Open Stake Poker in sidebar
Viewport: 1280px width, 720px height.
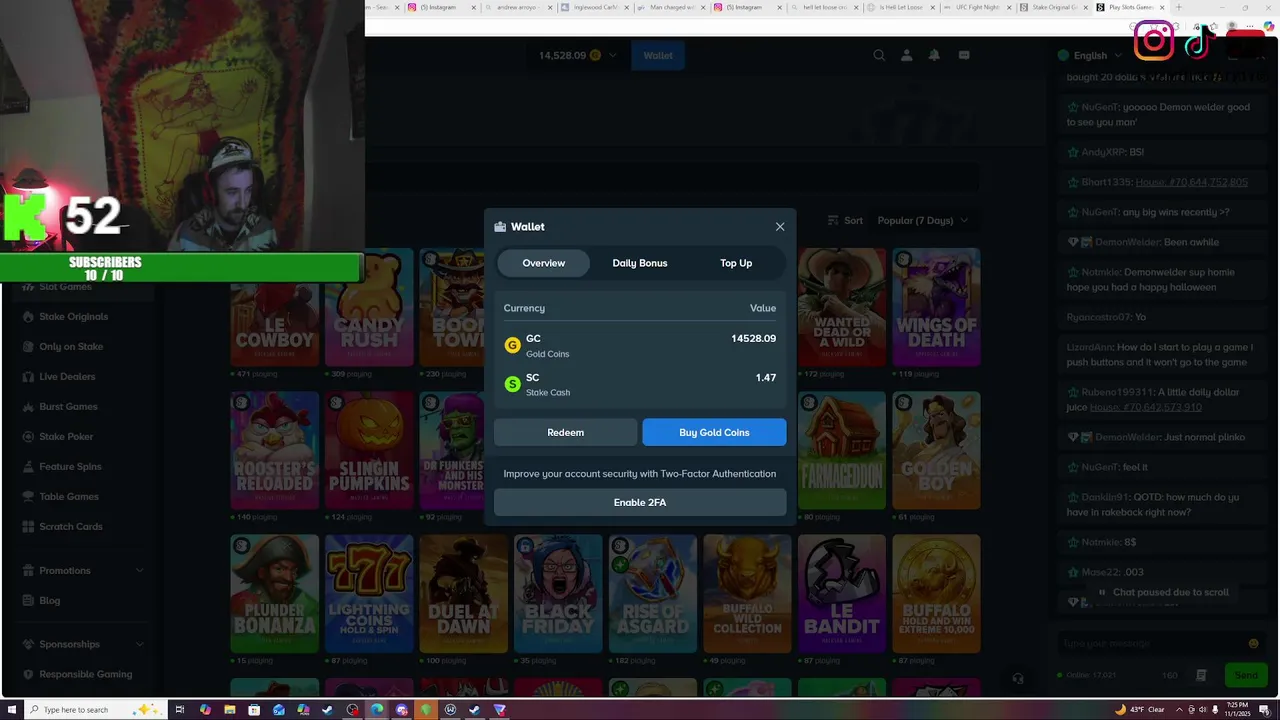point(66,437)
